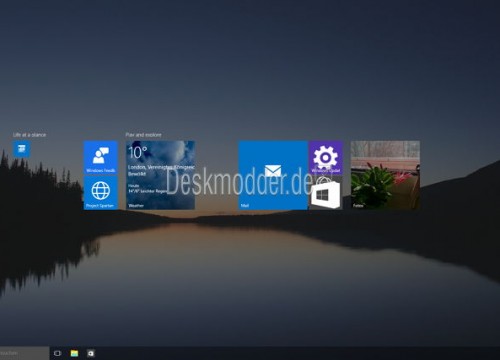Image resolution: width=500 pixels, height=360 pixels.
Task: Open File Explorer from the taskbar
Action: click(74, 353)
